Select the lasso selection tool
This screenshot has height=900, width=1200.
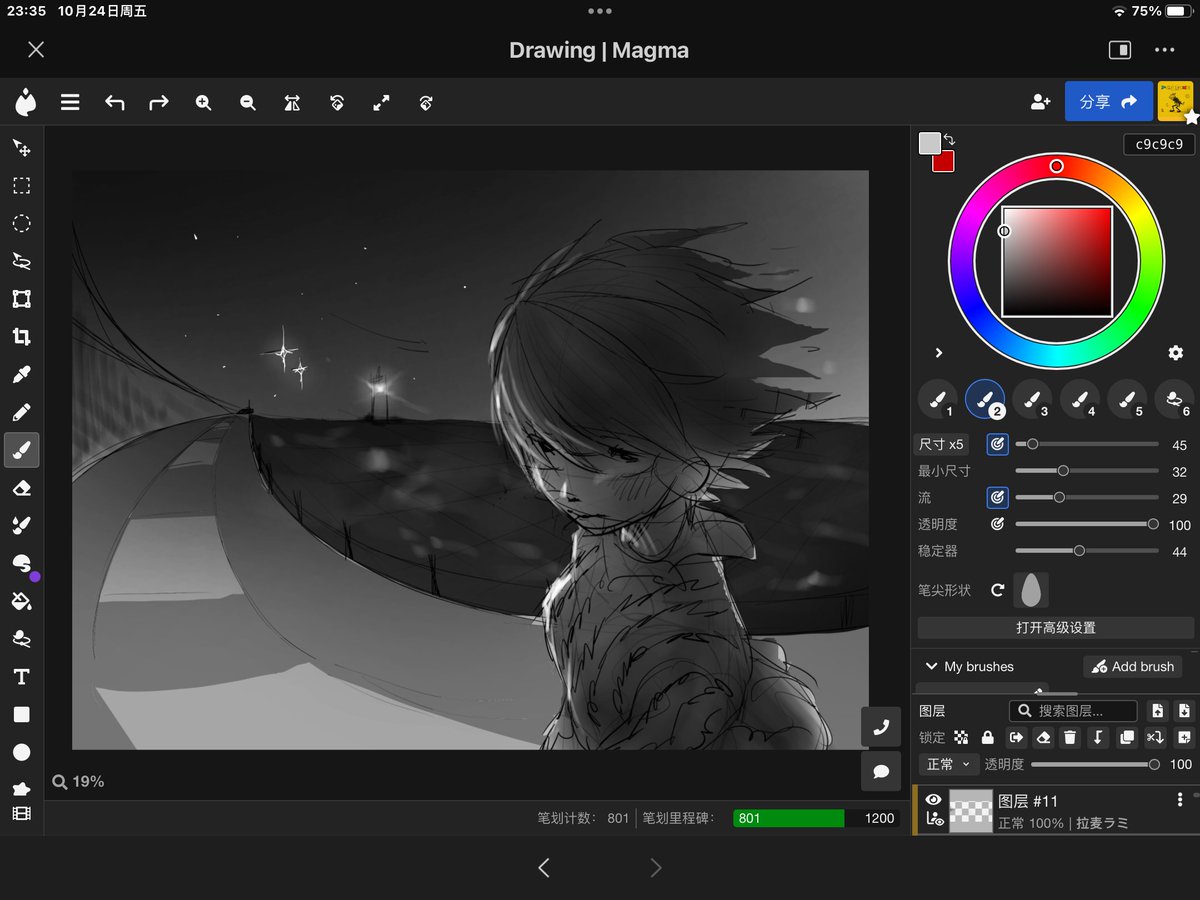[21, 261]
